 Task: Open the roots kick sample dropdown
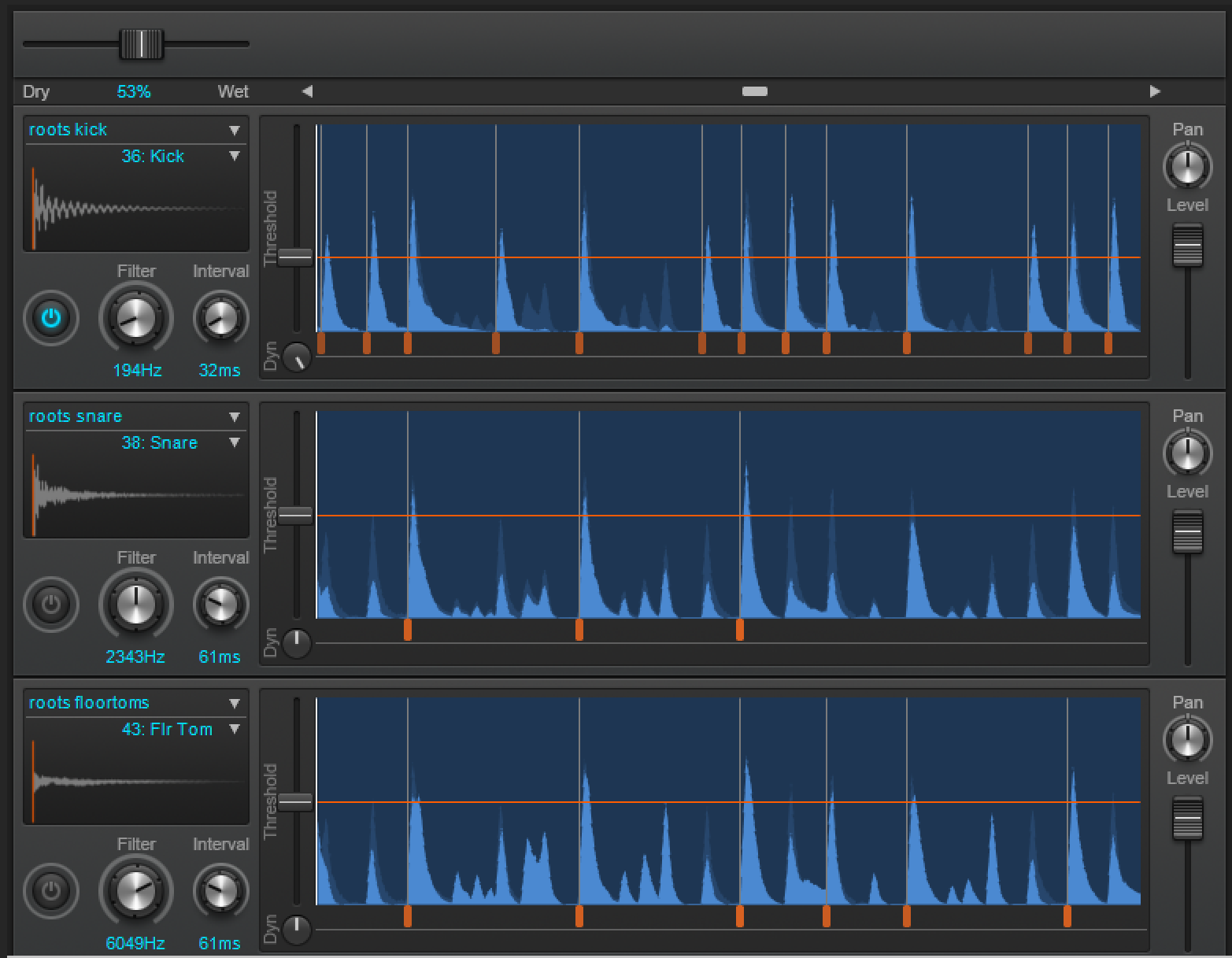235,130
